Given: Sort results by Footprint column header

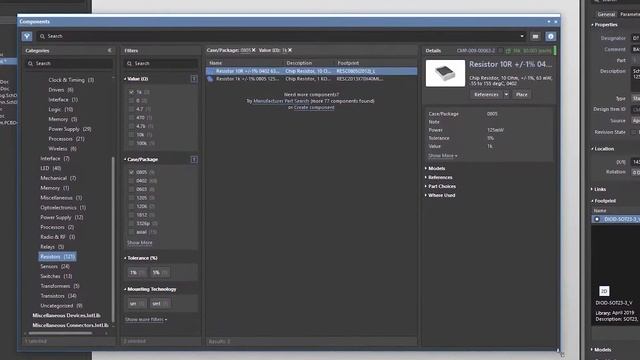Looking at the screenshot, I should pyautogui.click(x=348, y=63).
